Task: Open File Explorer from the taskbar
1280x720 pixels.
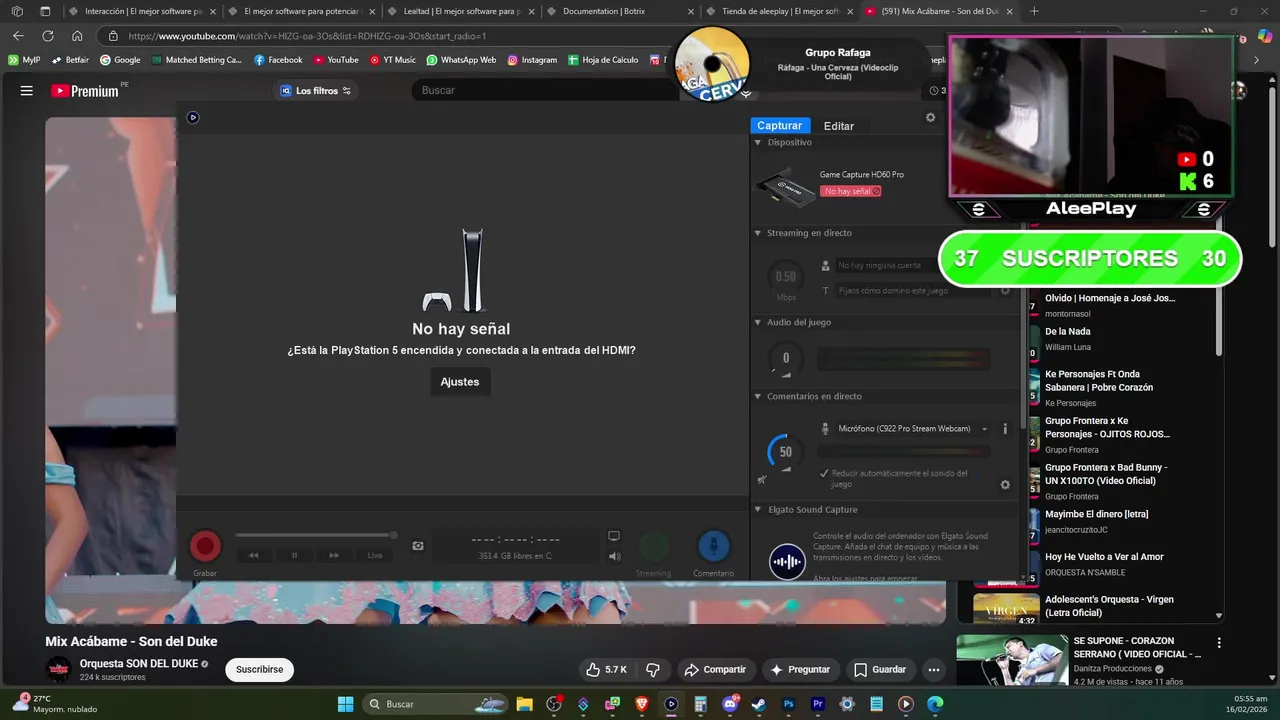Action: (x=525, y=704)
